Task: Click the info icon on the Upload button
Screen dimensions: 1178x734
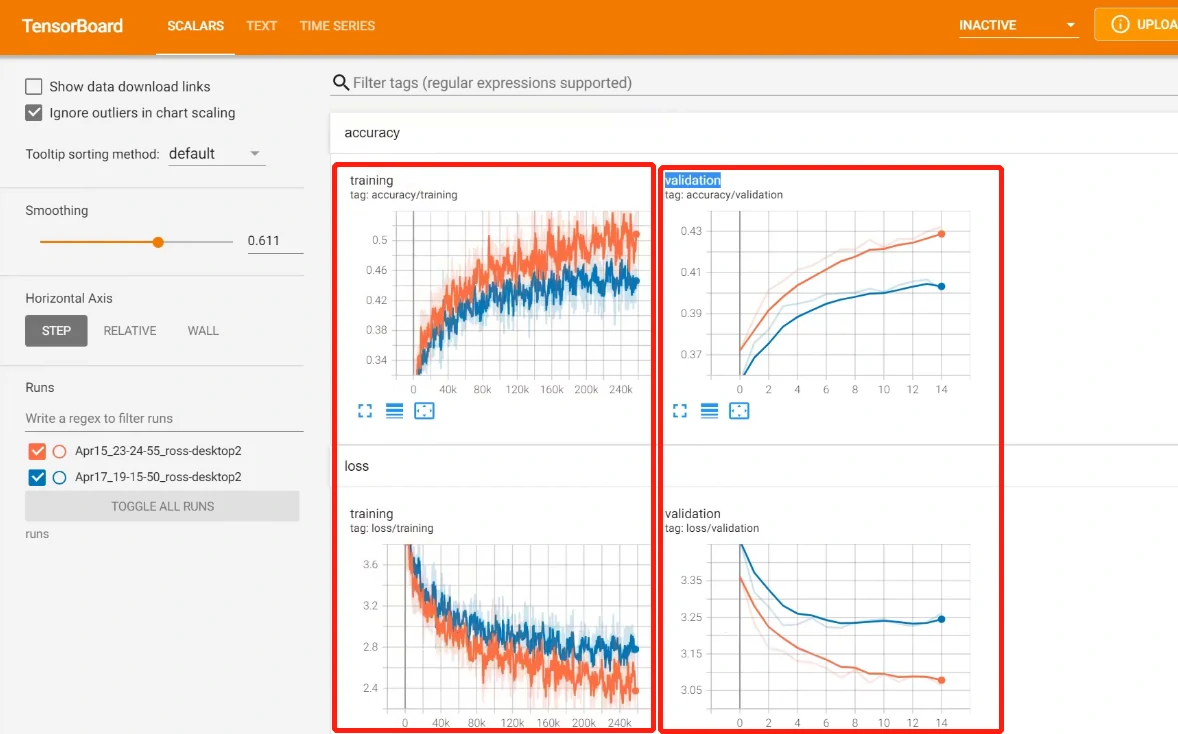Action: pos(1121,25)
